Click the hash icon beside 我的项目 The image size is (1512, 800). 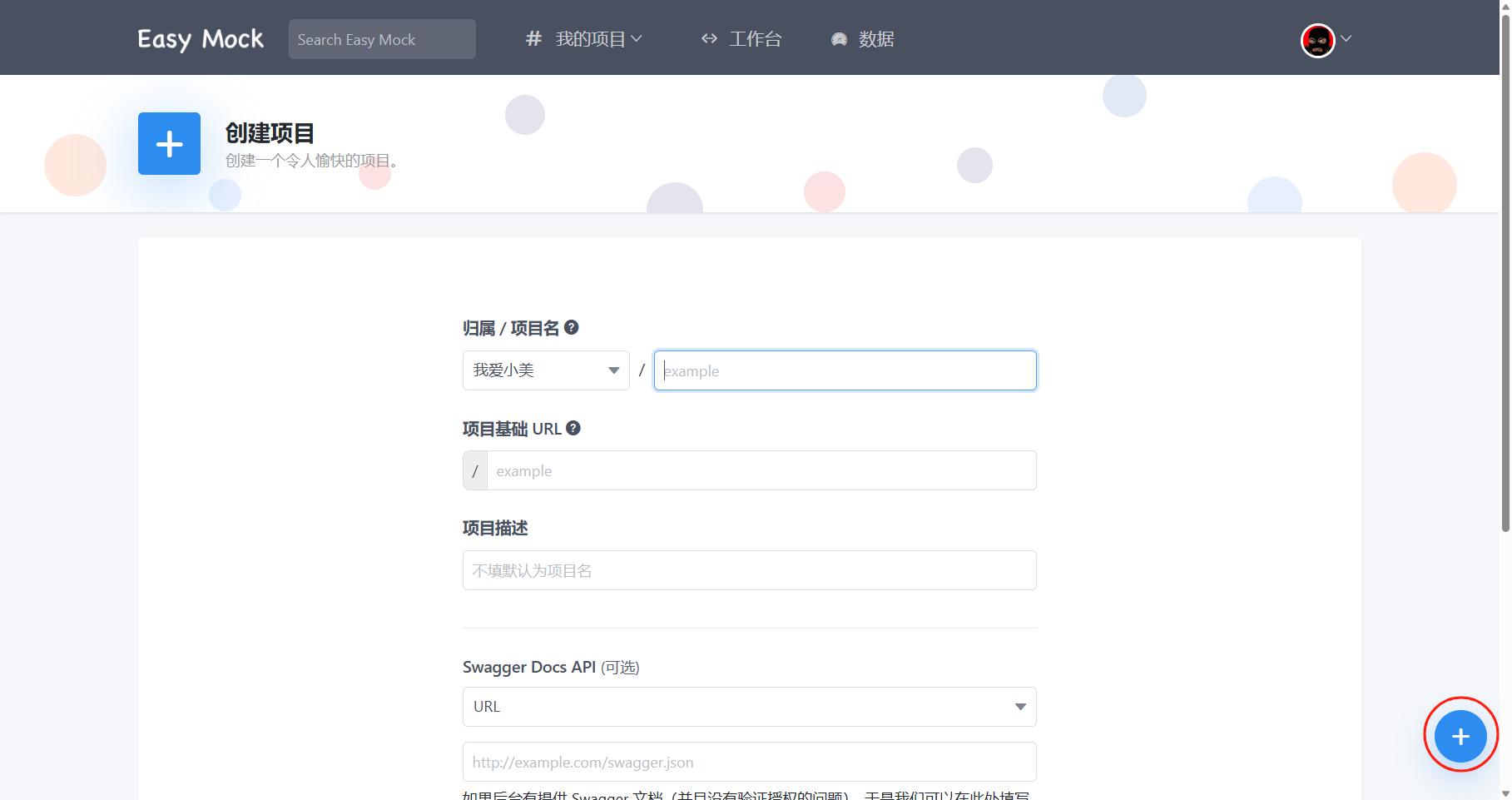pyautogui.click(x=533, y=38)
